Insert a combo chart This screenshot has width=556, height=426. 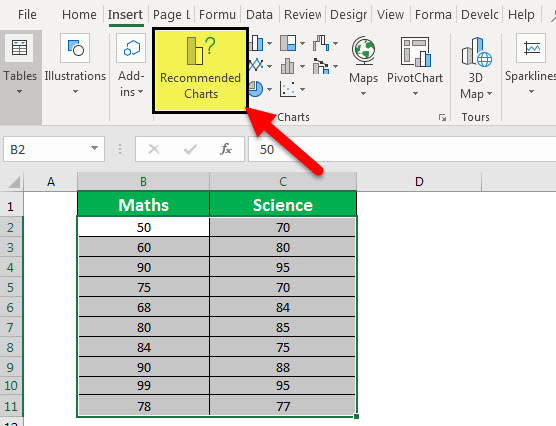tap(321, 66)
